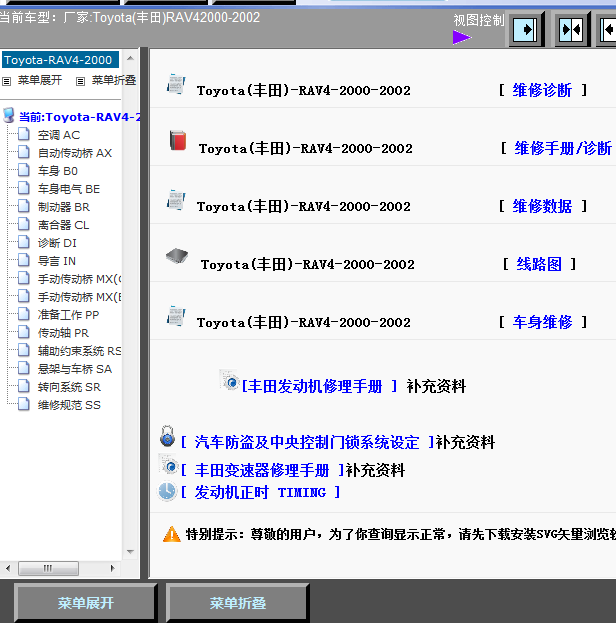Viewport: 616px width, 623px height.
Task: Click the clock icon beside 发动机正时
Action: (167, 491)
